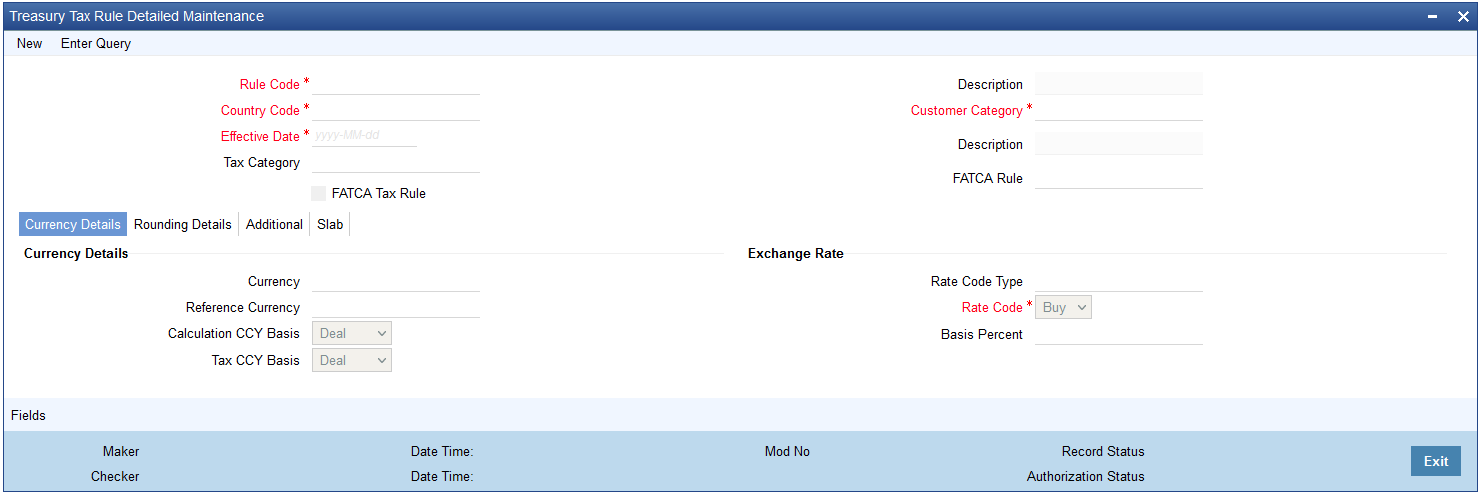
Task: Open Enter Query action
Action: [x=96, y=43]
